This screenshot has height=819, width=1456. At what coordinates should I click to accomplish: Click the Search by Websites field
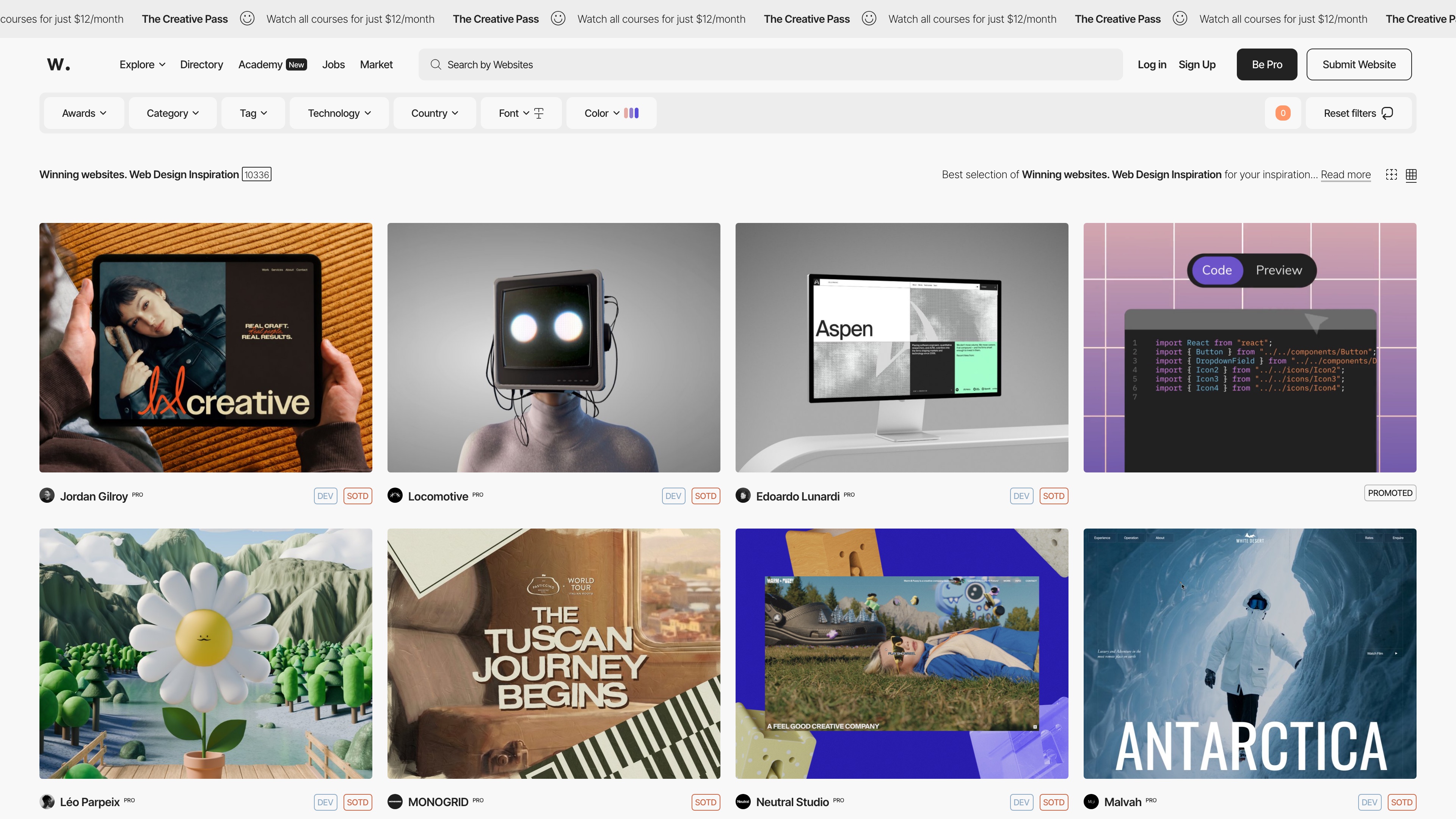point(771,64)
